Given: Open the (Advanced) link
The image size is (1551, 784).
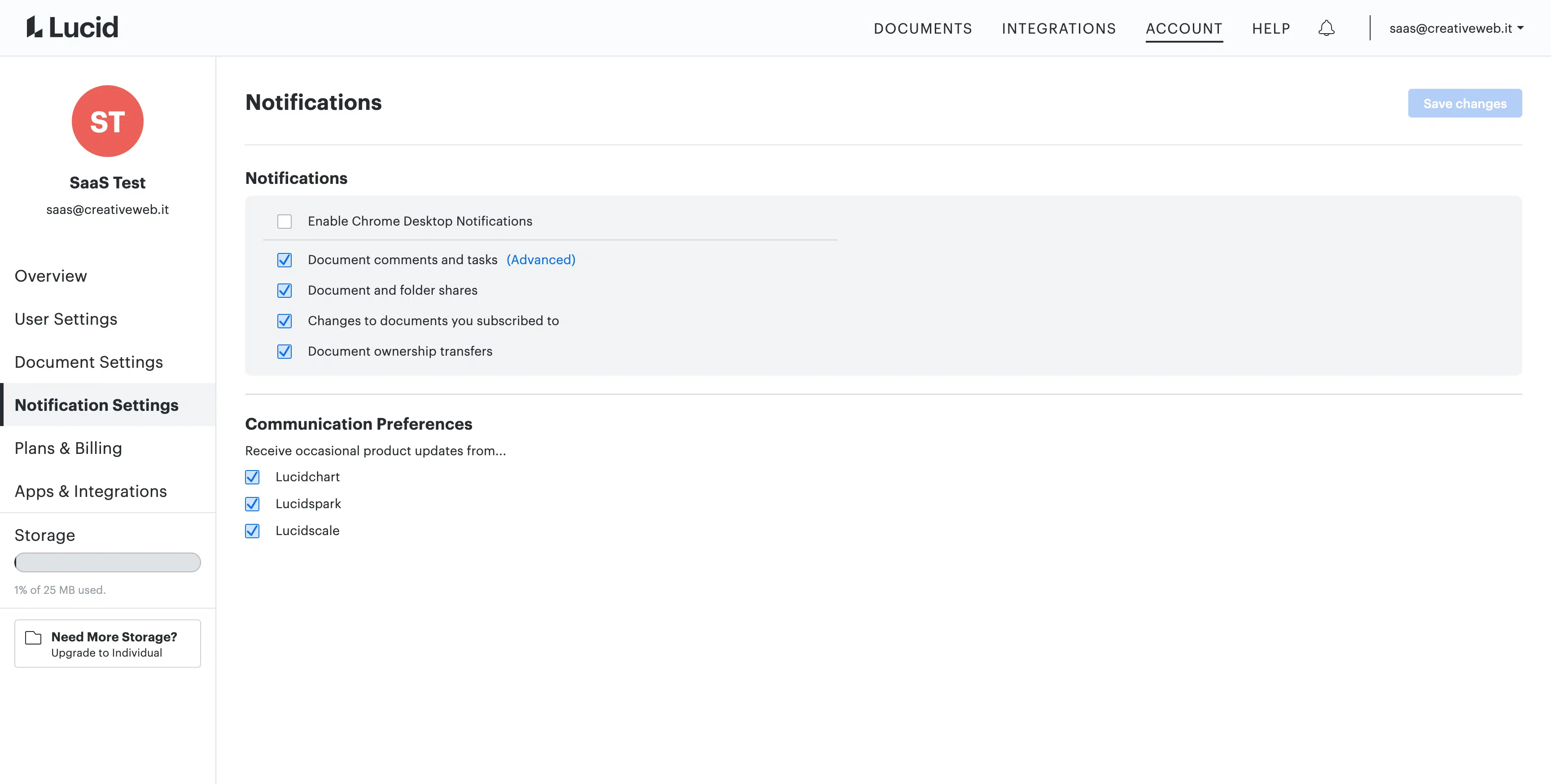Looking at the screenshot, I should pyautogui.click(x=541, y=260).
